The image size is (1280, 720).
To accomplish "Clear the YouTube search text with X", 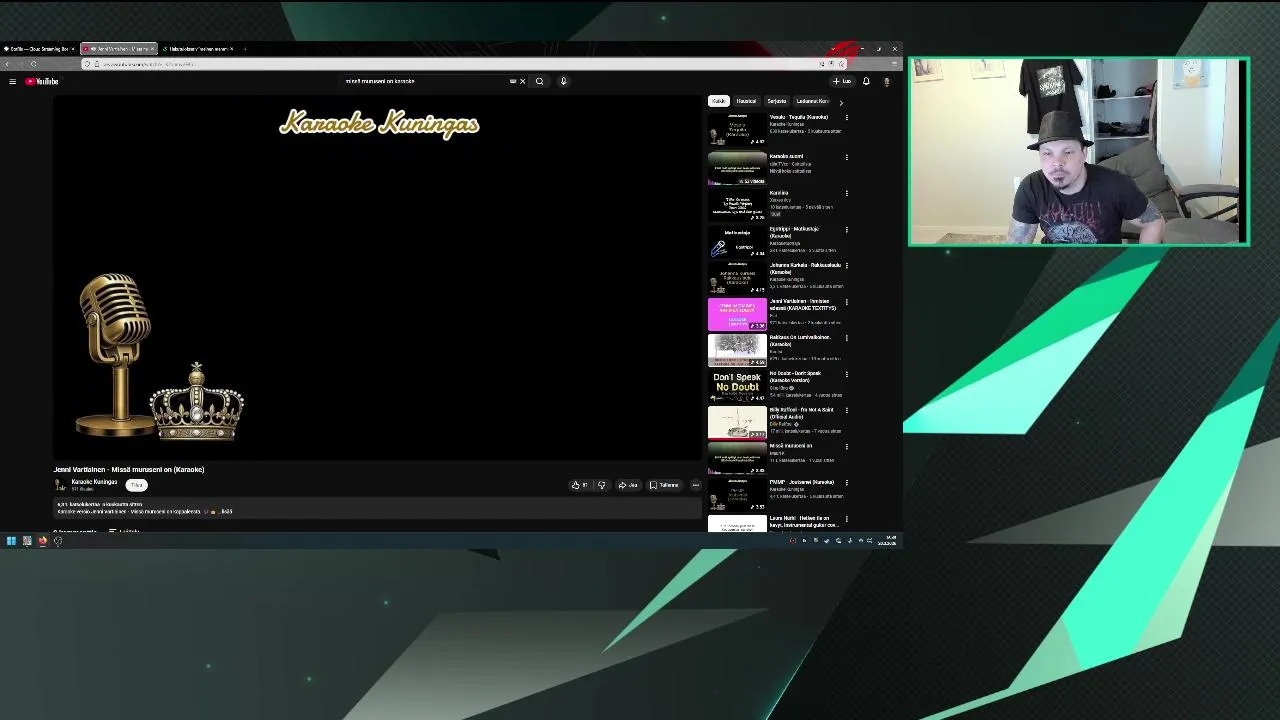I will 522,81.
